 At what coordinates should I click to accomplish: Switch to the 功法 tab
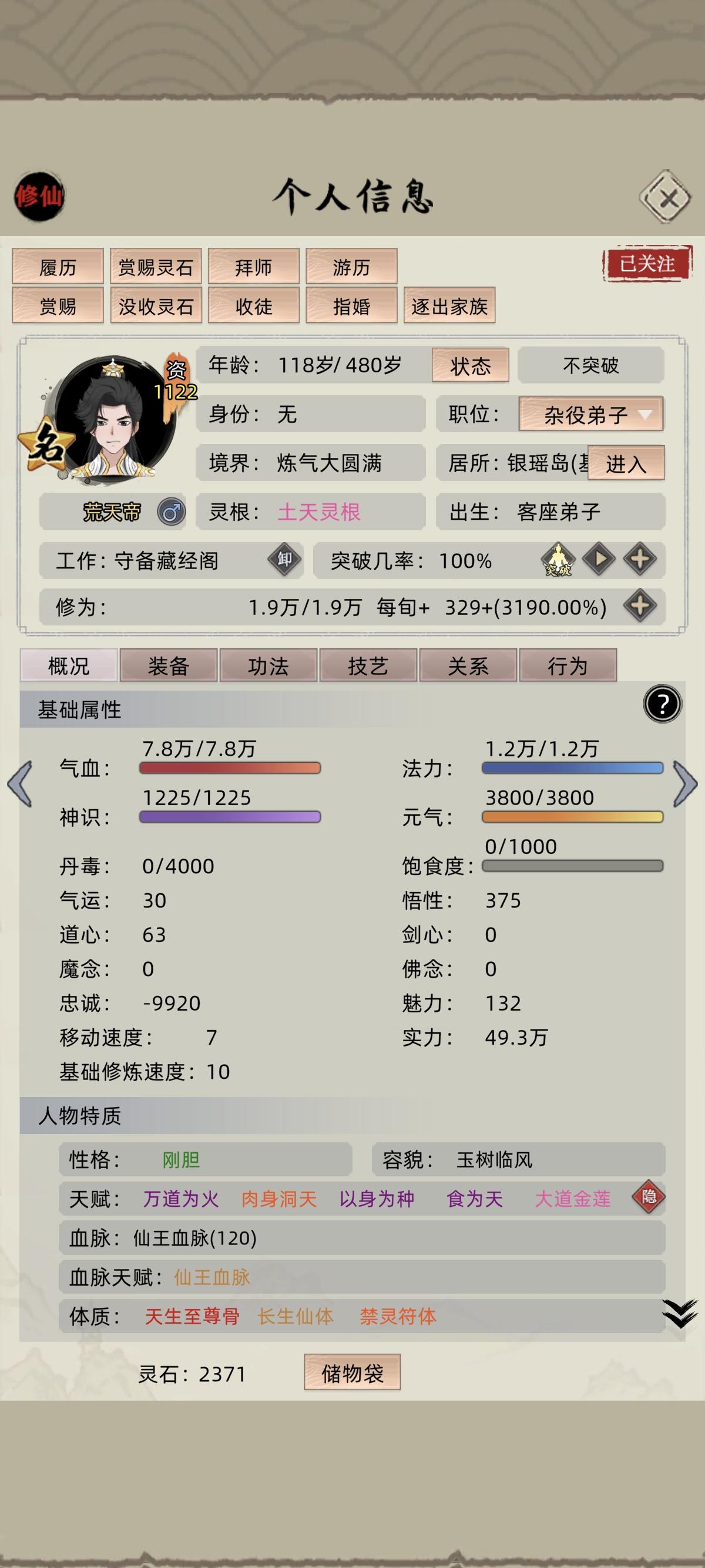tap(268, 665)
